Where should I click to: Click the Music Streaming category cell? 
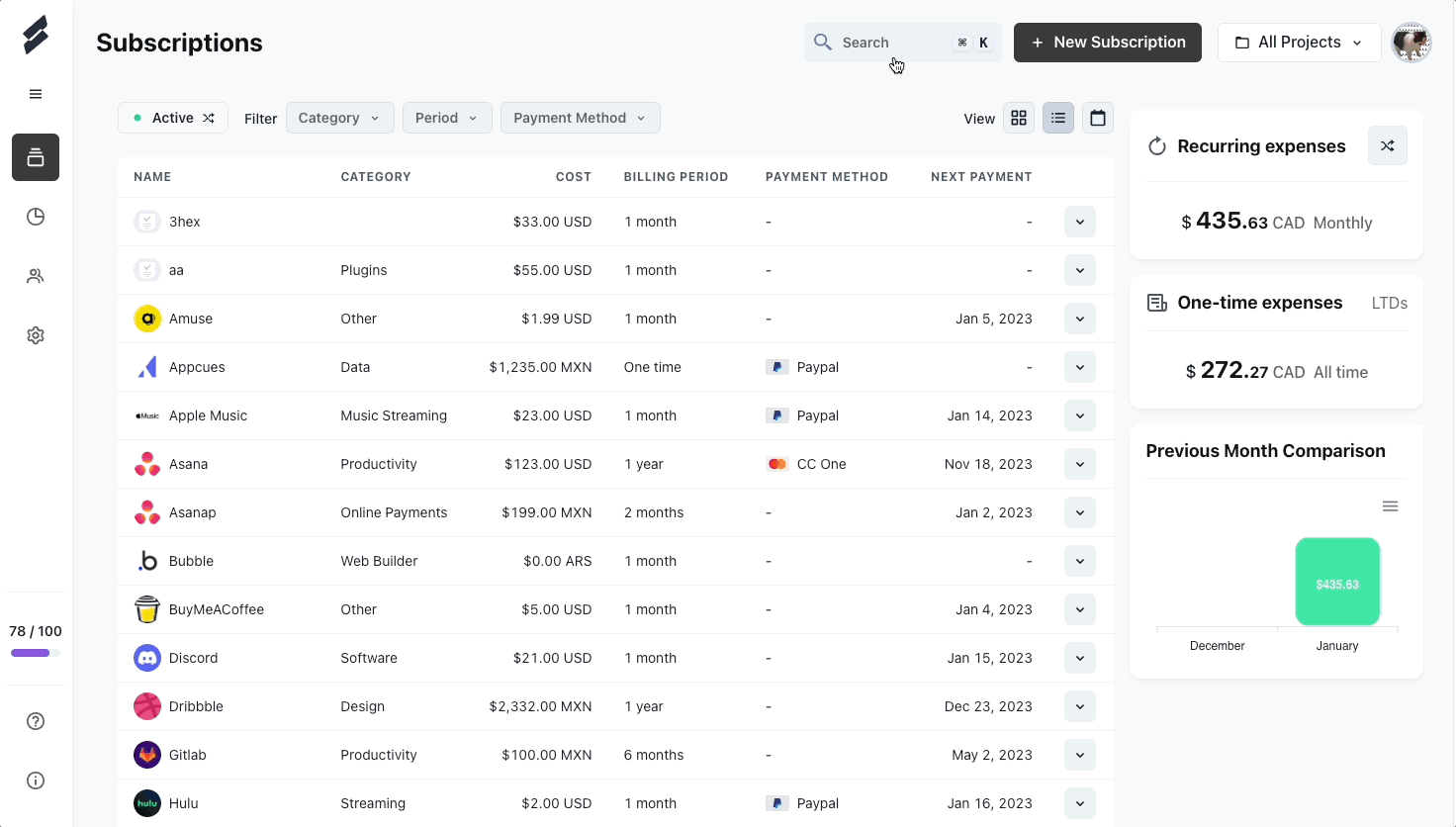tap(394, 415)
